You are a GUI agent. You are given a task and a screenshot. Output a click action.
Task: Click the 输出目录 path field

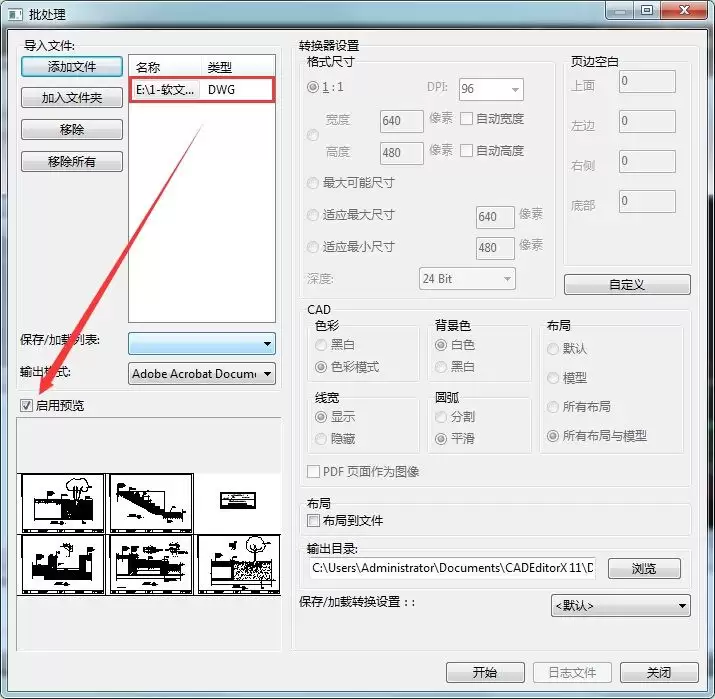coord(452,568)
